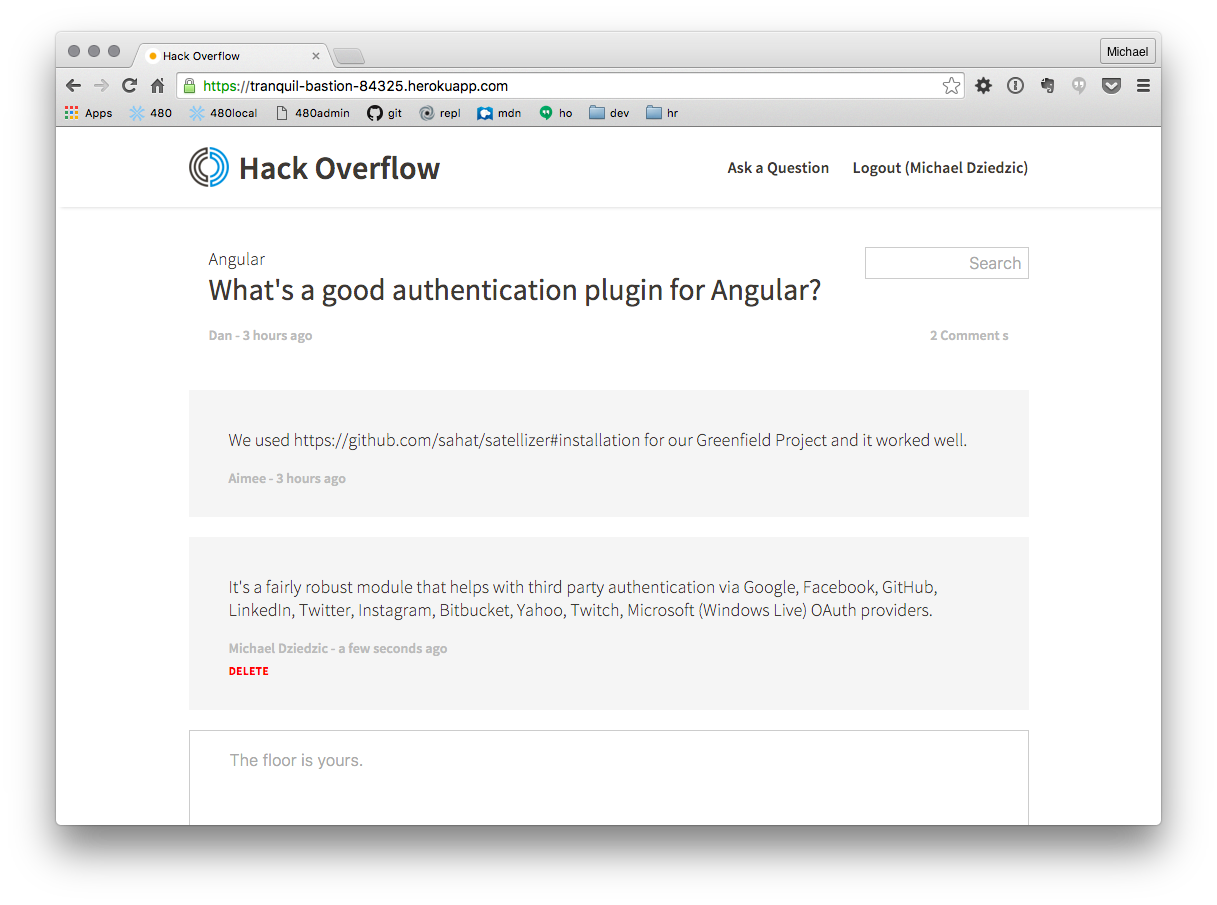Click the Michael profile button top right
The height and width of the screenshot is (905, 1217).
click(1127, 51)
